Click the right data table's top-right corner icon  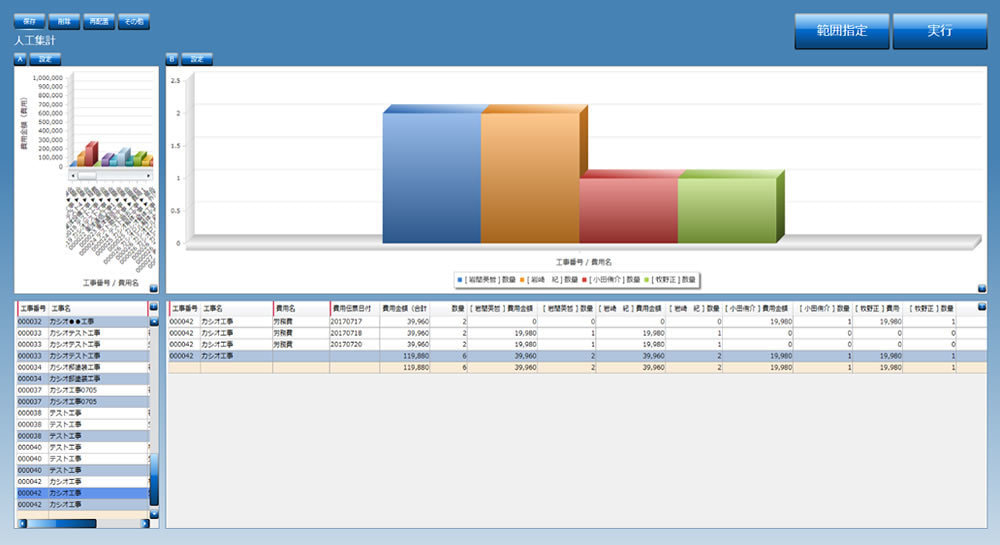(x=981, y=308)
